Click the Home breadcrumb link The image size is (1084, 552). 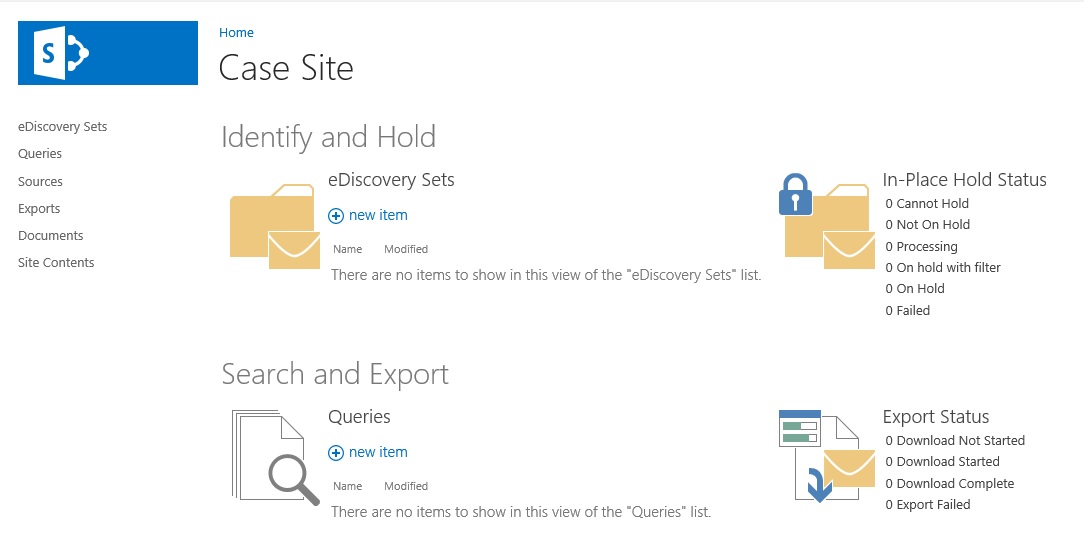tap(236, 33)
